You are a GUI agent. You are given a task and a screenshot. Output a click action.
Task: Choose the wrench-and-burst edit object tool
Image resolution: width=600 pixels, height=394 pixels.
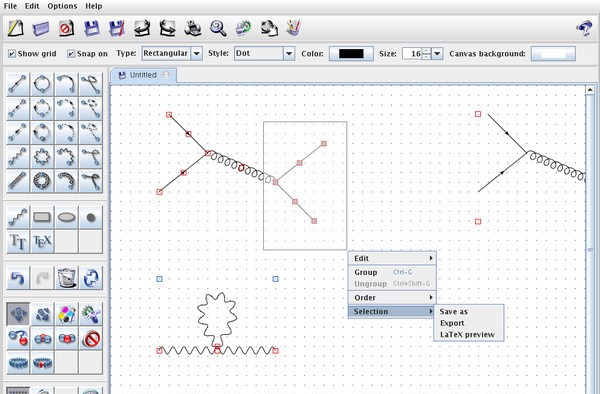click(x=91, y=314)
